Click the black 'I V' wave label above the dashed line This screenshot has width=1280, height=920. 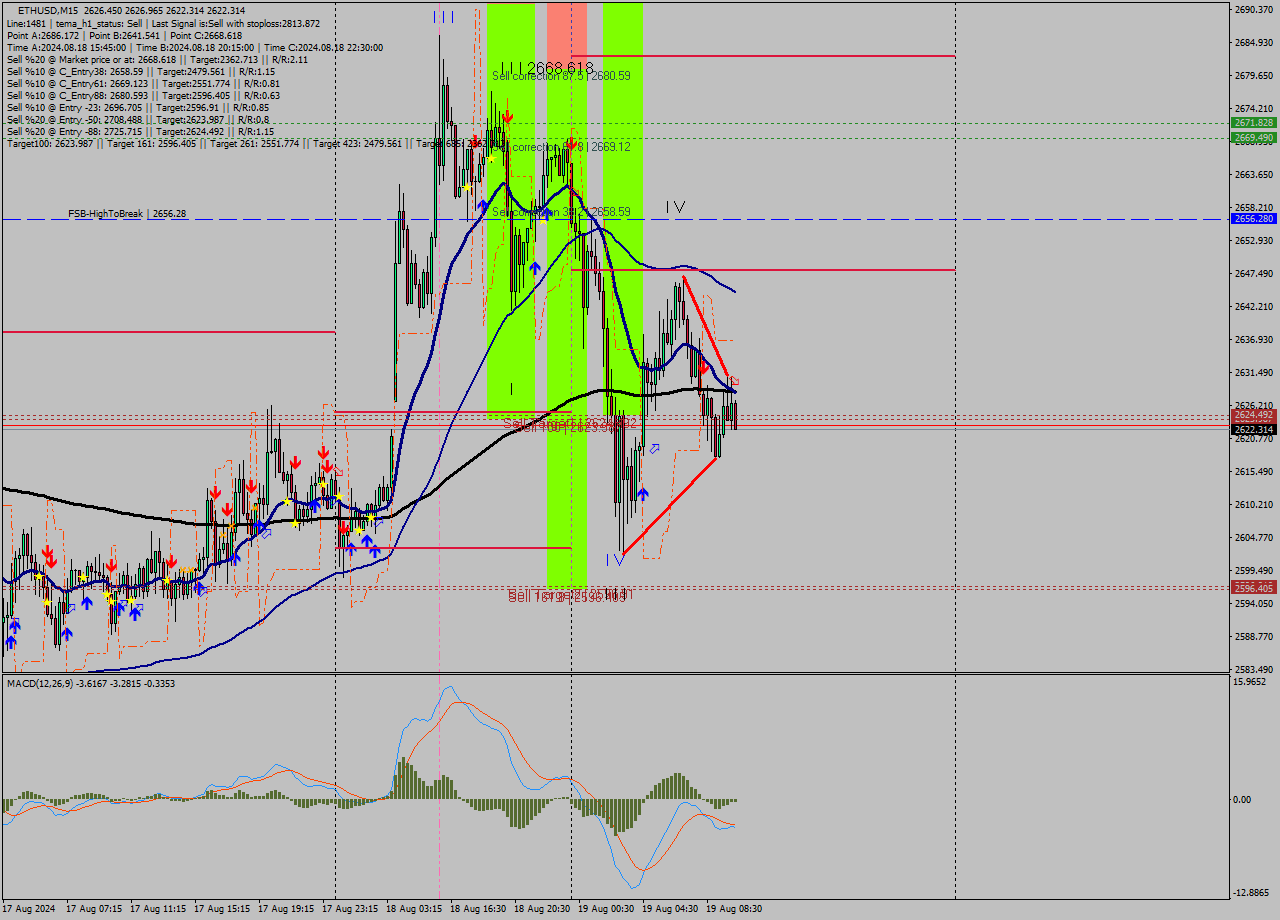click(x=676, y=207)
